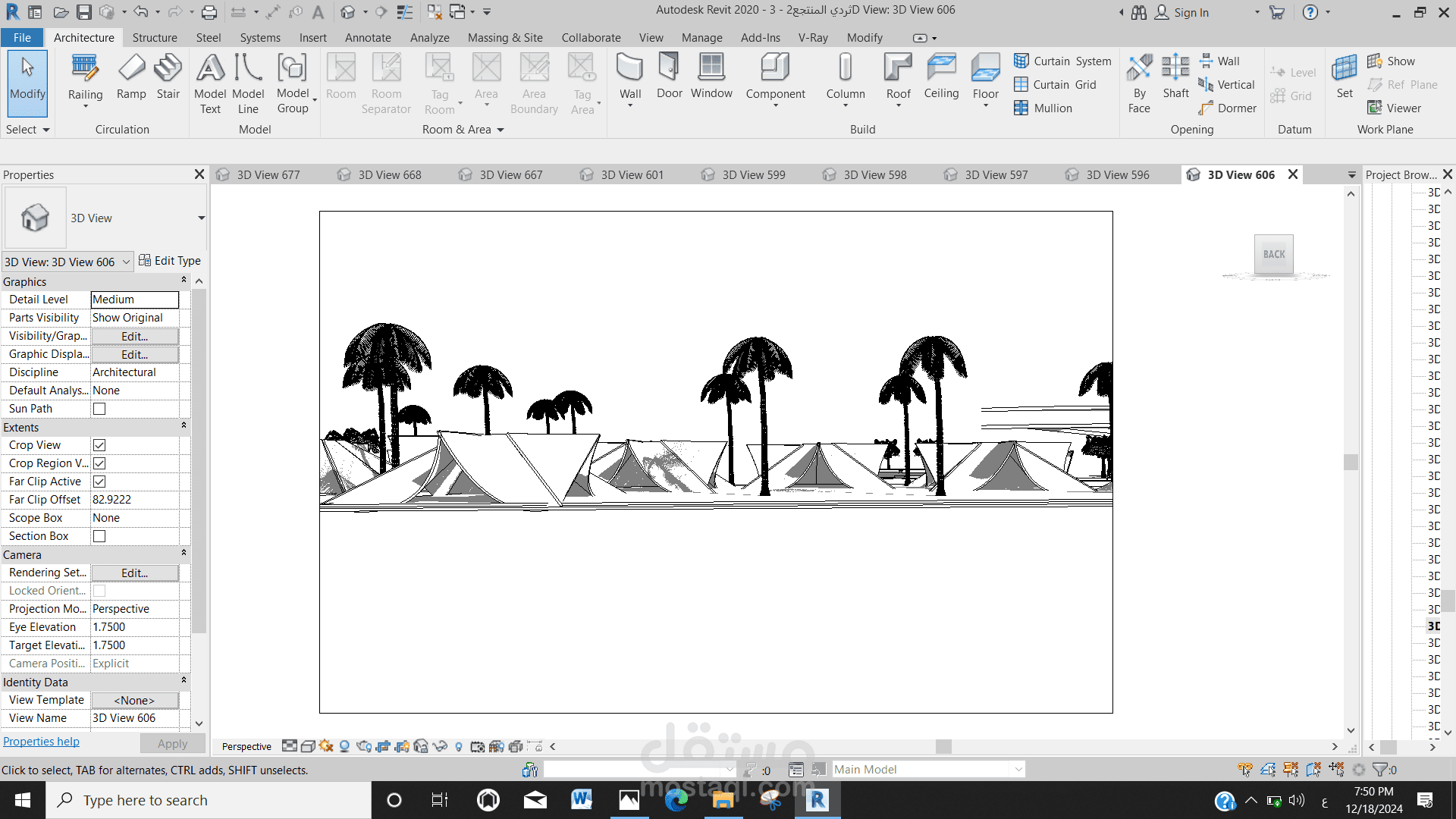Open the Massing & Site ribbon tab
This screenshot has height=819, width=1456.
point(505,38)
